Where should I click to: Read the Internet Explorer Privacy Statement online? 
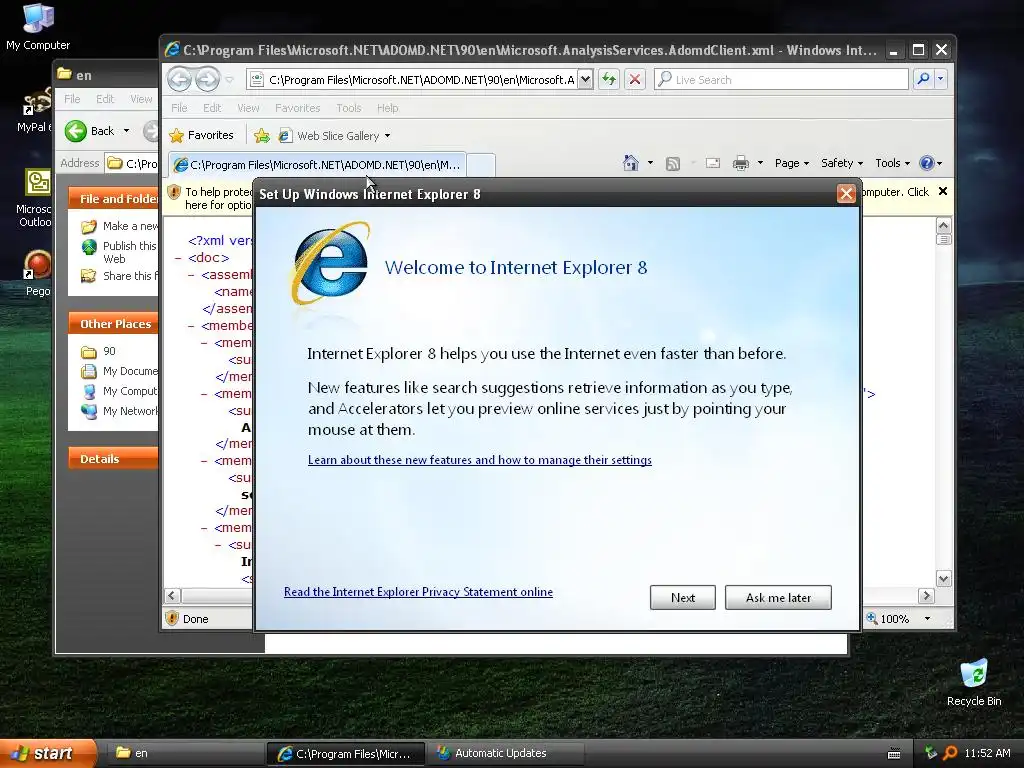coord(418,592)
